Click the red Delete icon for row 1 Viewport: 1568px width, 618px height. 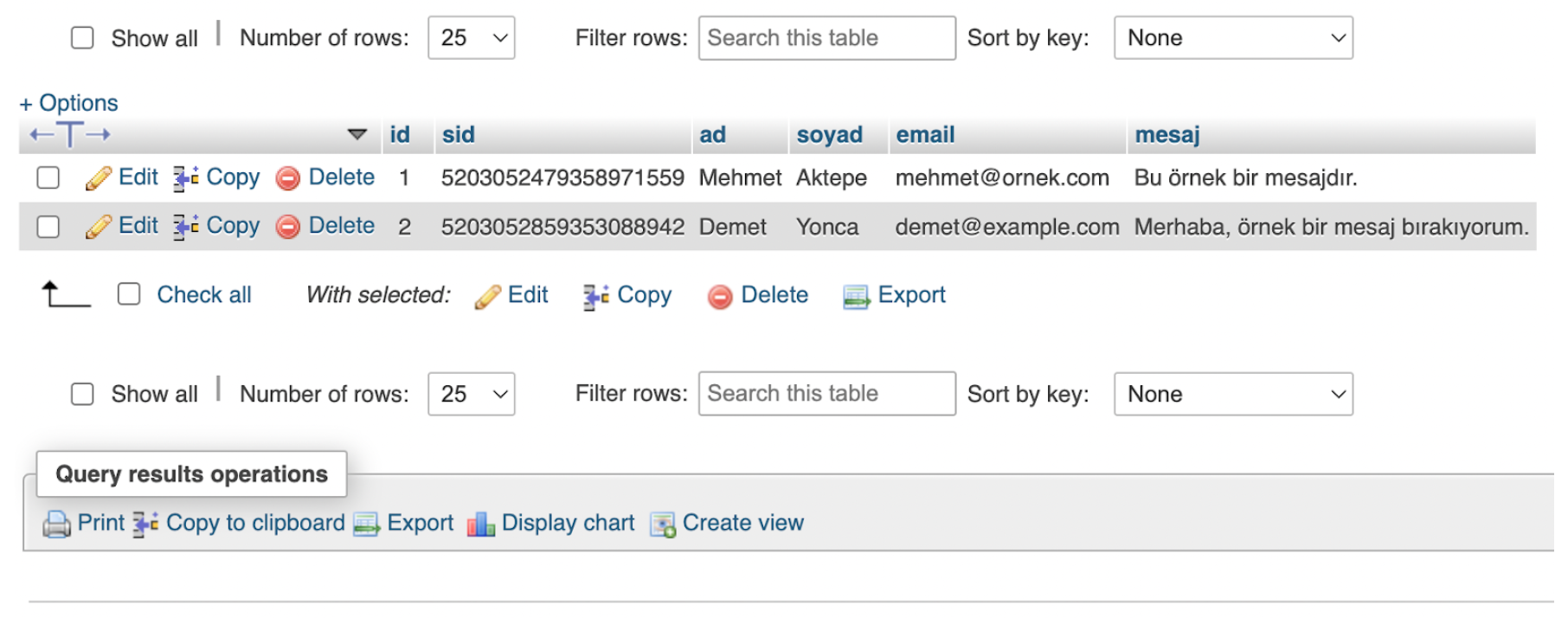tap(288, 178)
